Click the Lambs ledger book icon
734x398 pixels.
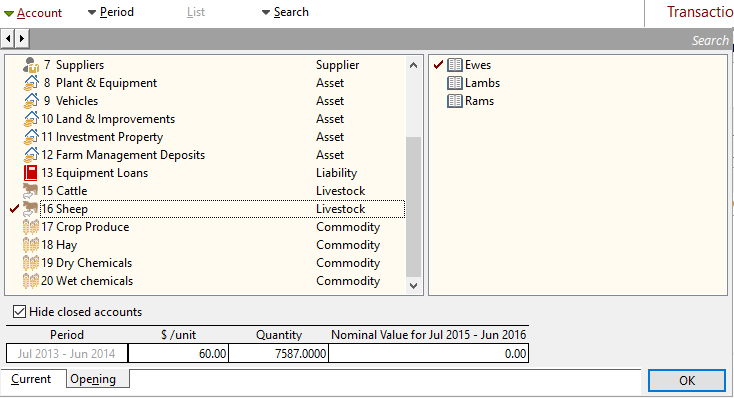[x=455, y=83]
